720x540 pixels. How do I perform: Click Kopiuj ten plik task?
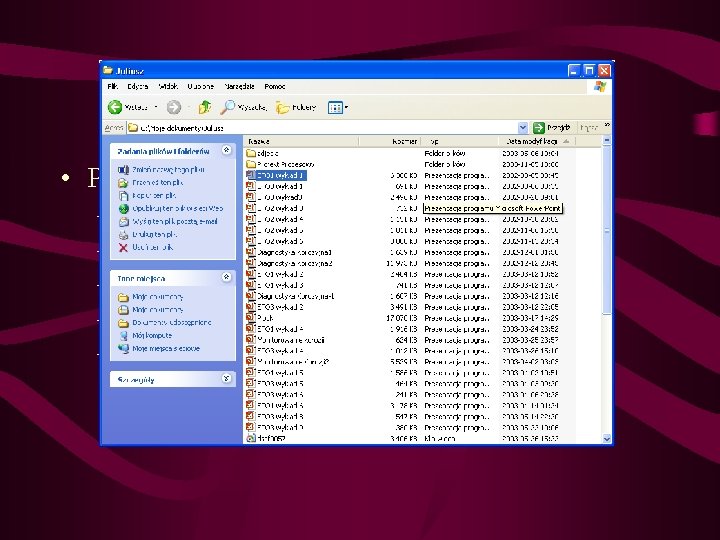click(x=147, y=195)
